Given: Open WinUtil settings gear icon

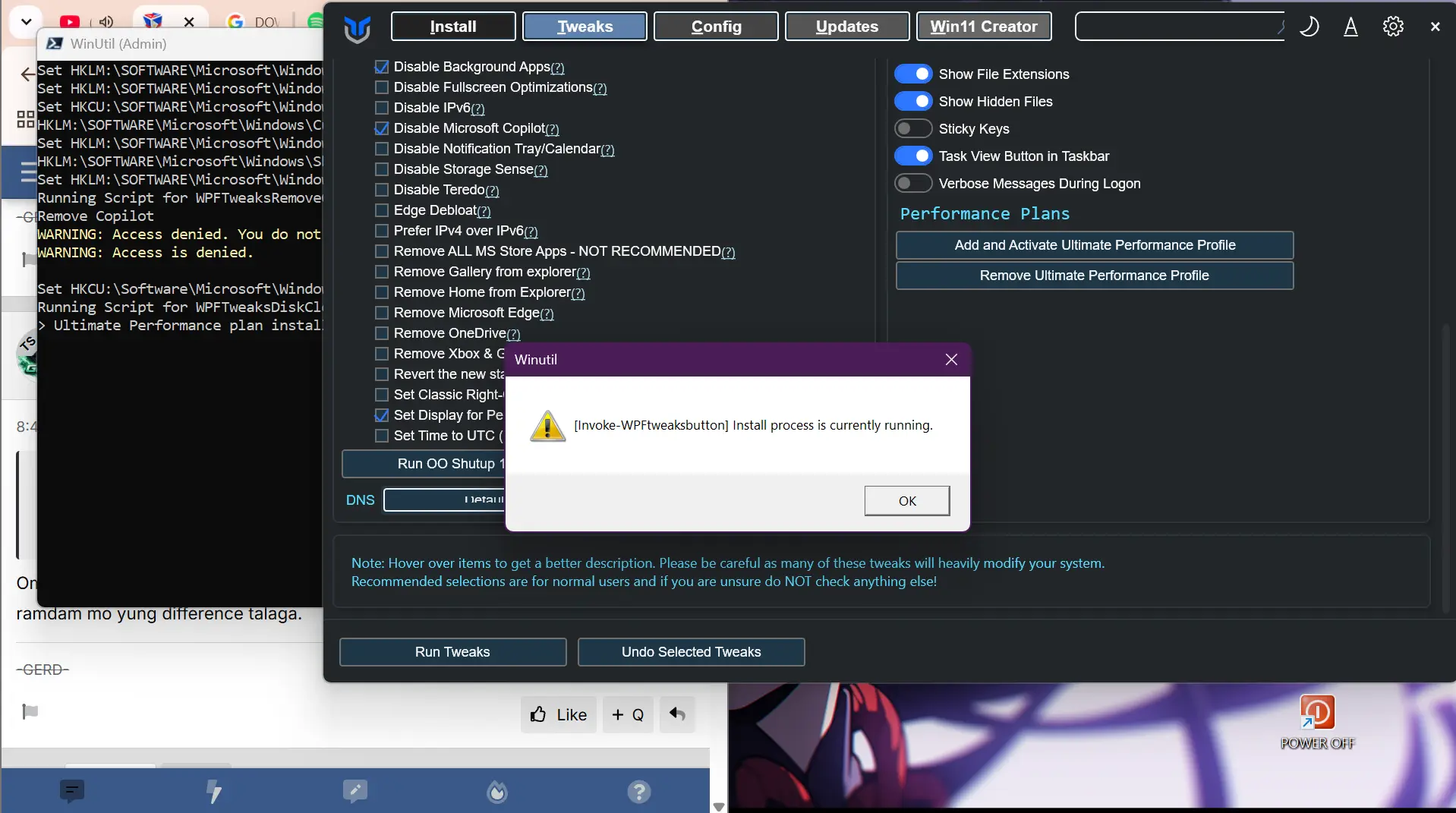Looking at the screenshot, I should click(1393, 27).
